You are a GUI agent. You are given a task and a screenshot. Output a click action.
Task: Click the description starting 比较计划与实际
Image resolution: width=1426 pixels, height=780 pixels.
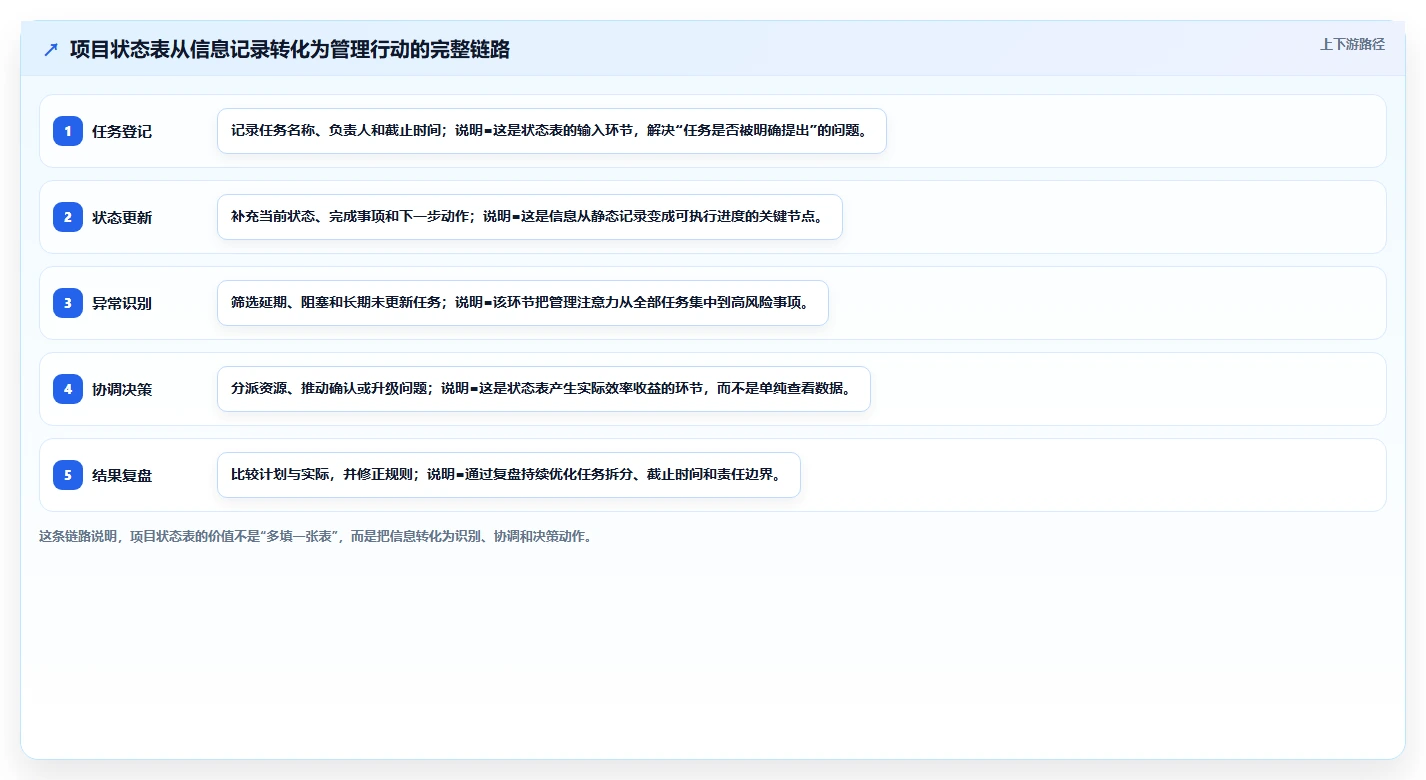(509, 475)
